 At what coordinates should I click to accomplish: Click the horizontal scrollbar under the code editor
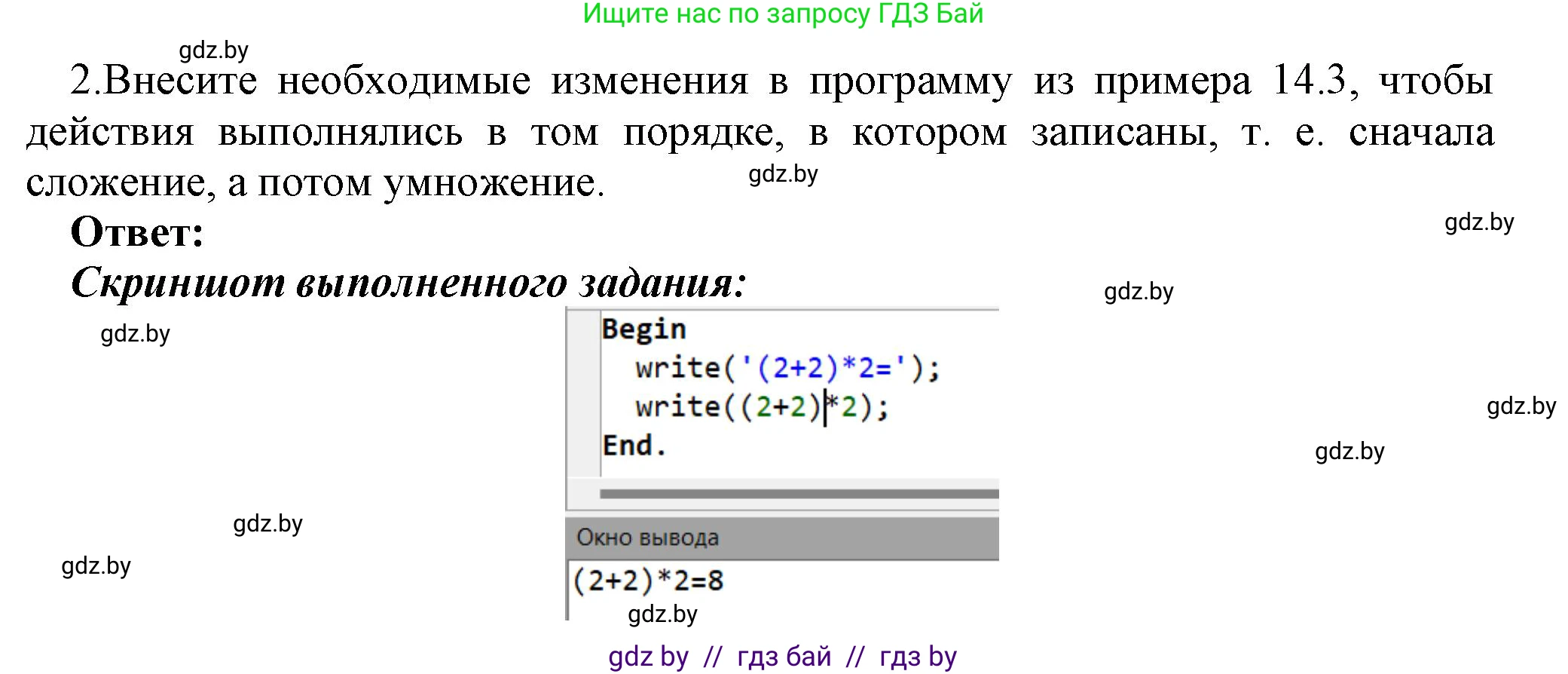[x=799, y=494]
